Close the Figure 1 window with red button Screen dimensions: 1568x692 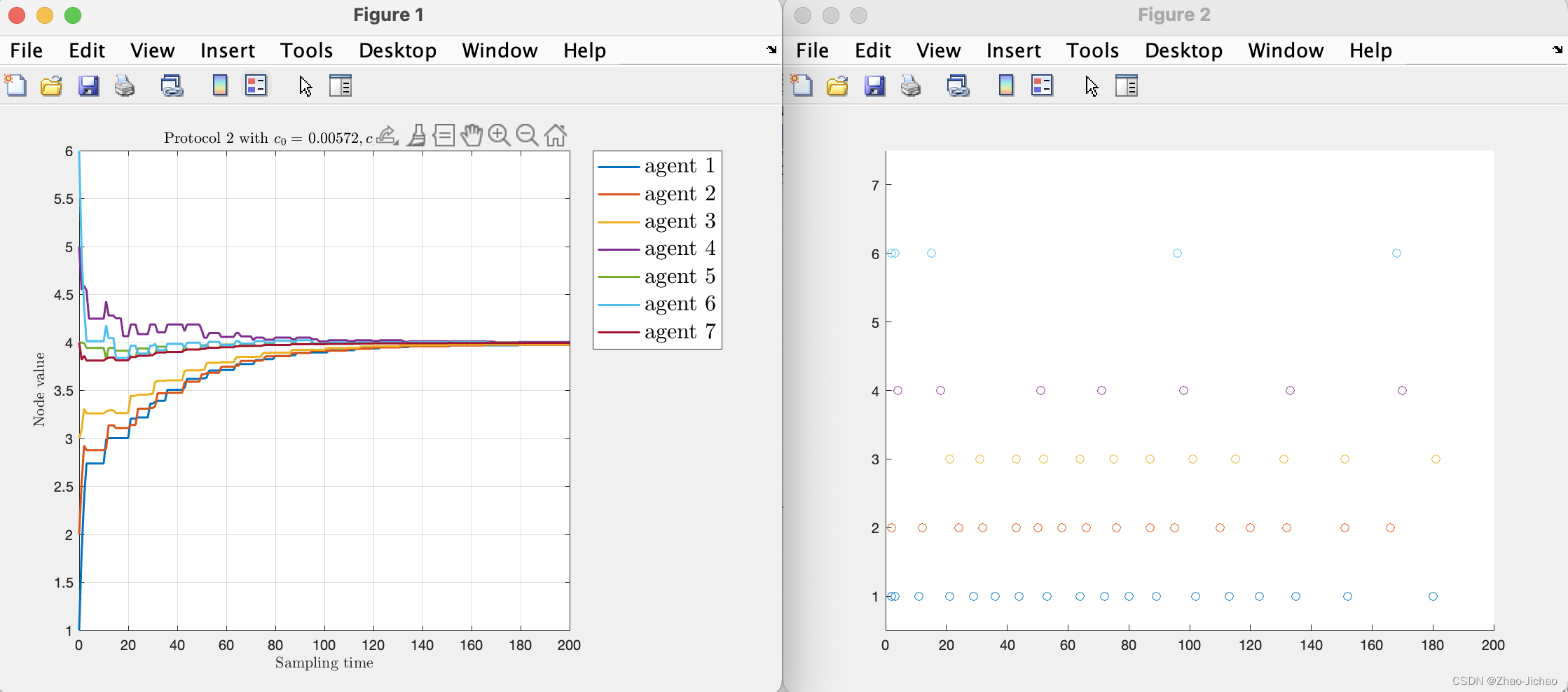click(17, 15)
